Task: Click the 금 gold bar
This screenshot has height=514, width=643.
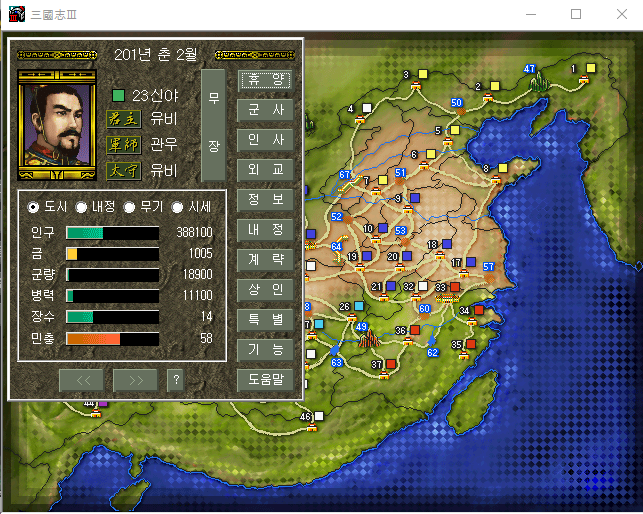Action: [112, 254]
